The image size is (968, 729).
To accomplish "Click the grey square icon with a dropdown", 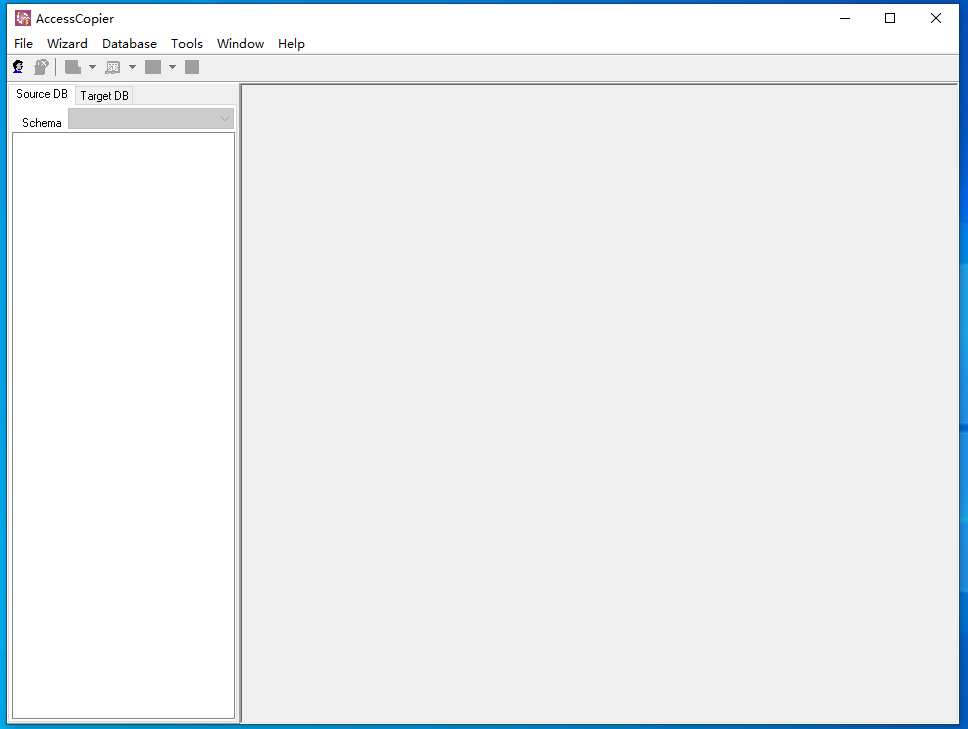I will pos(153,67).
